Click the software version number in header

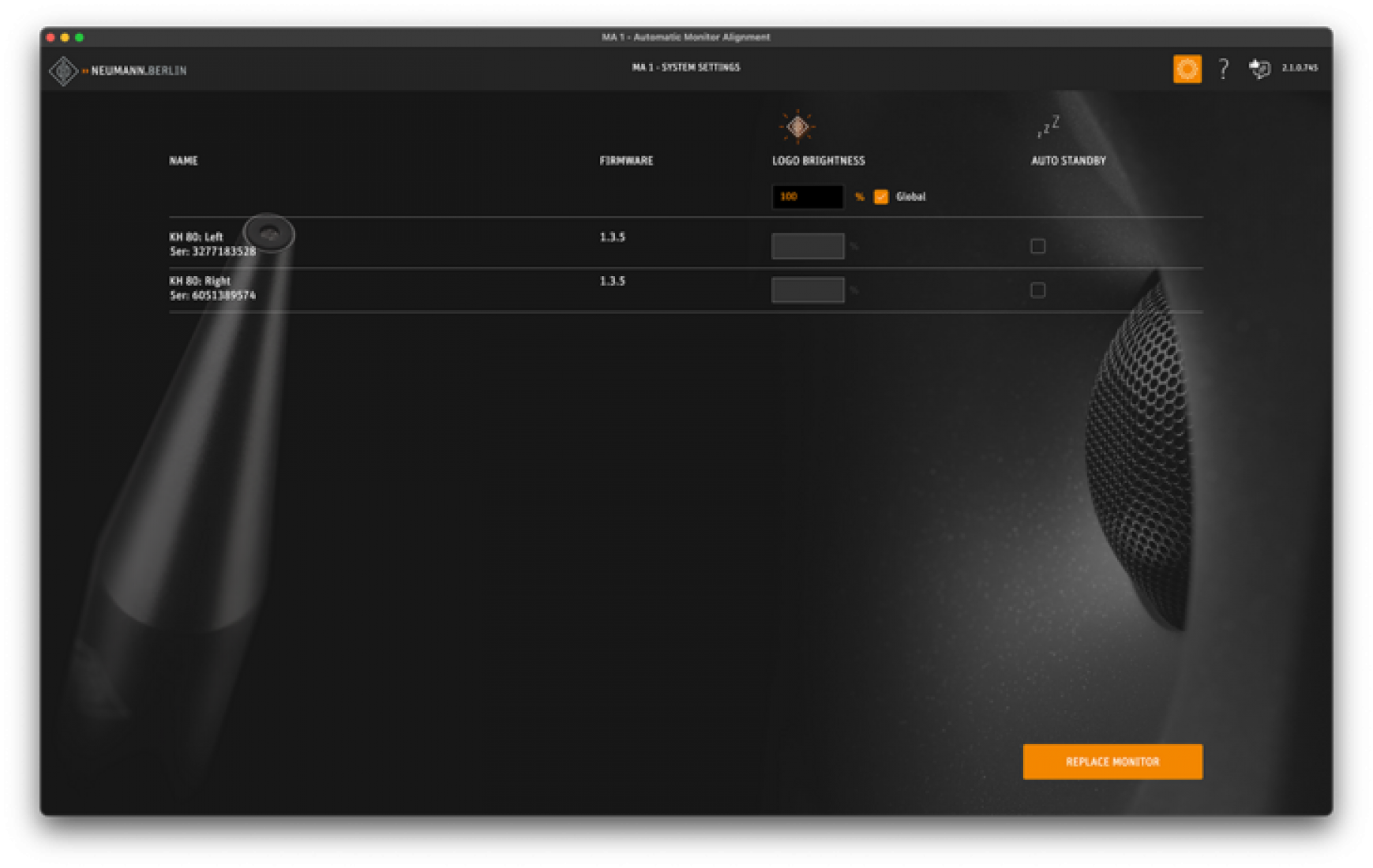click(x=1300, y=68)
